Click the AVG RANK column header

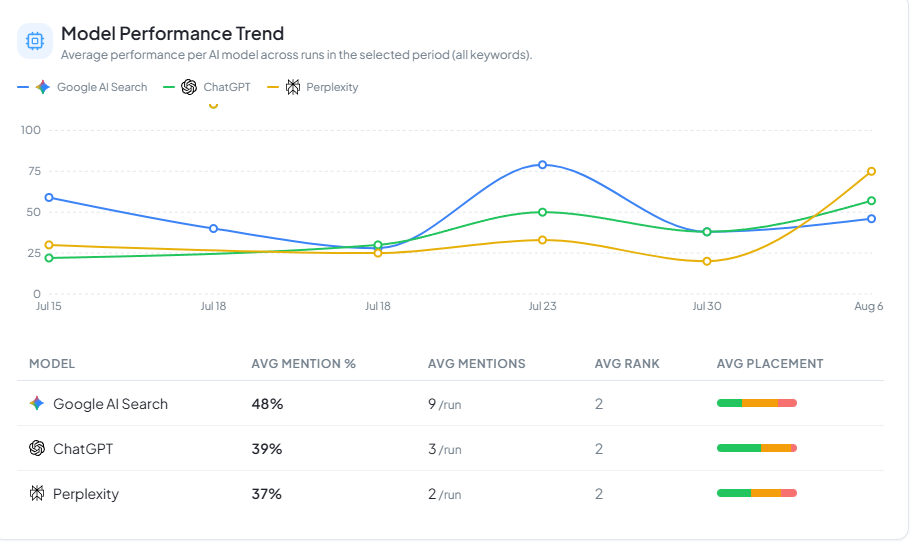(x=627, y=364)
